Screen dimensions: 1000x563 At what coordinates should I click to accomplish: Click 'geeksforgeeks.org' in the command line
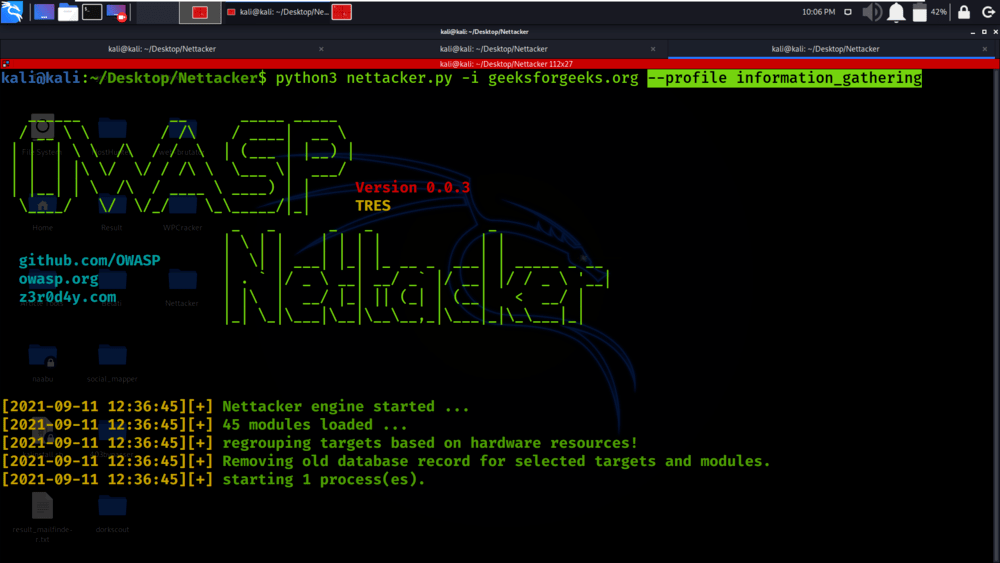pos(563,78)
